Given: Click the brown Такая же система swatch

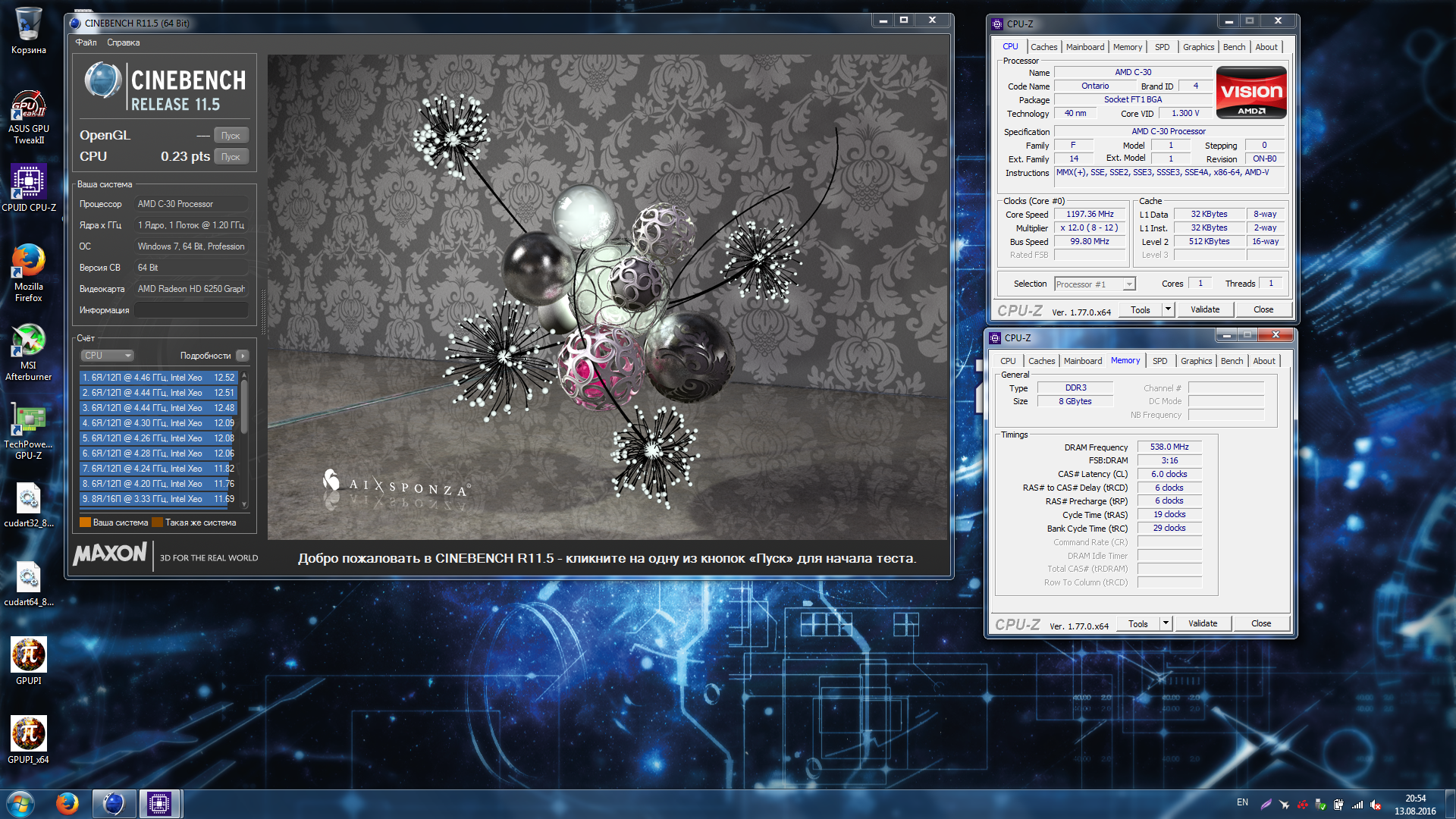Looking at the screenshot, I should click(157, 522).
